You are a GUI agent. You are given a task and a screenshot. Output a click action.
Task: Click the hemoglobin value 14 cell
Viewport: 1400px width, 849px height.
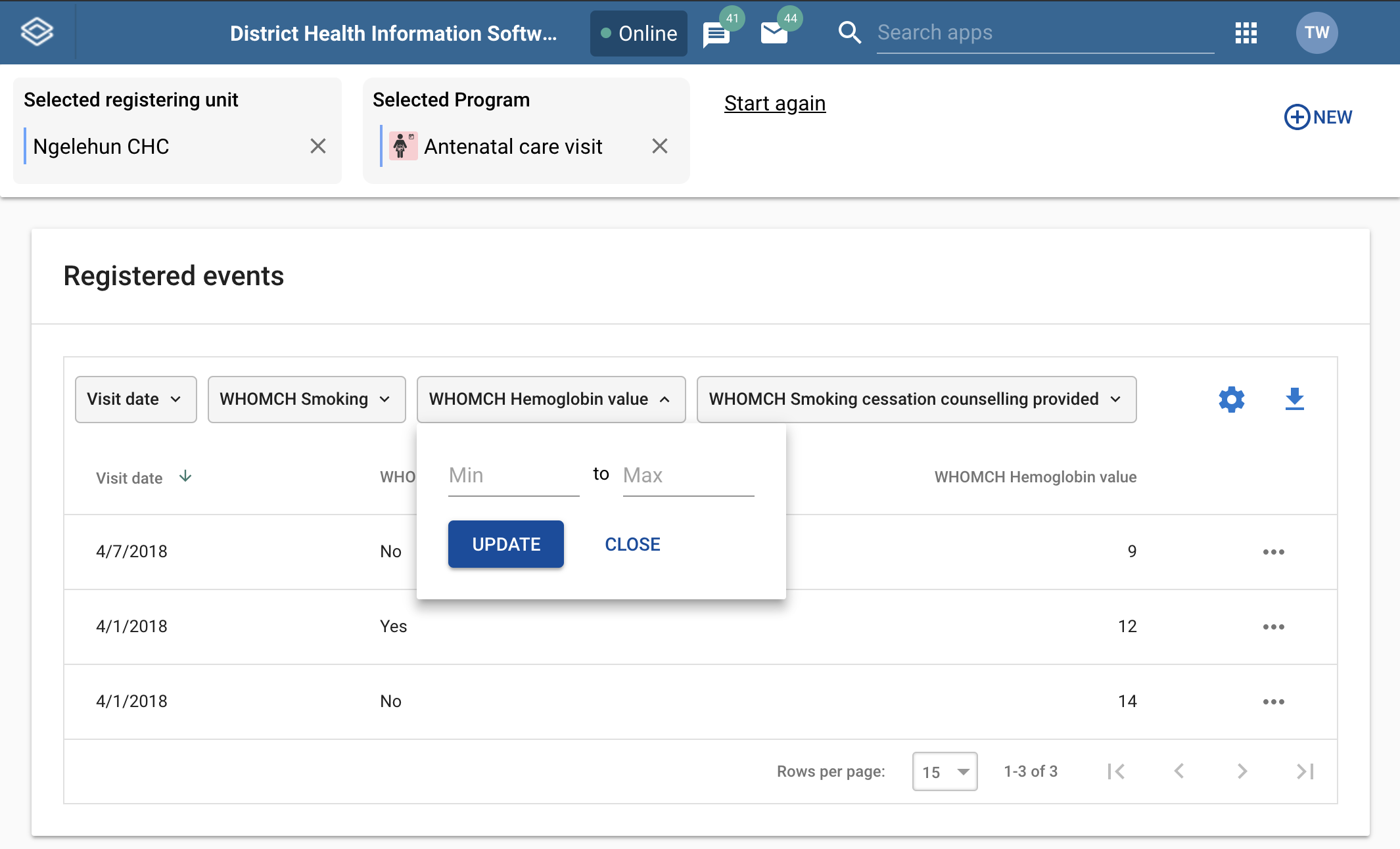(x=1127, y=701)
